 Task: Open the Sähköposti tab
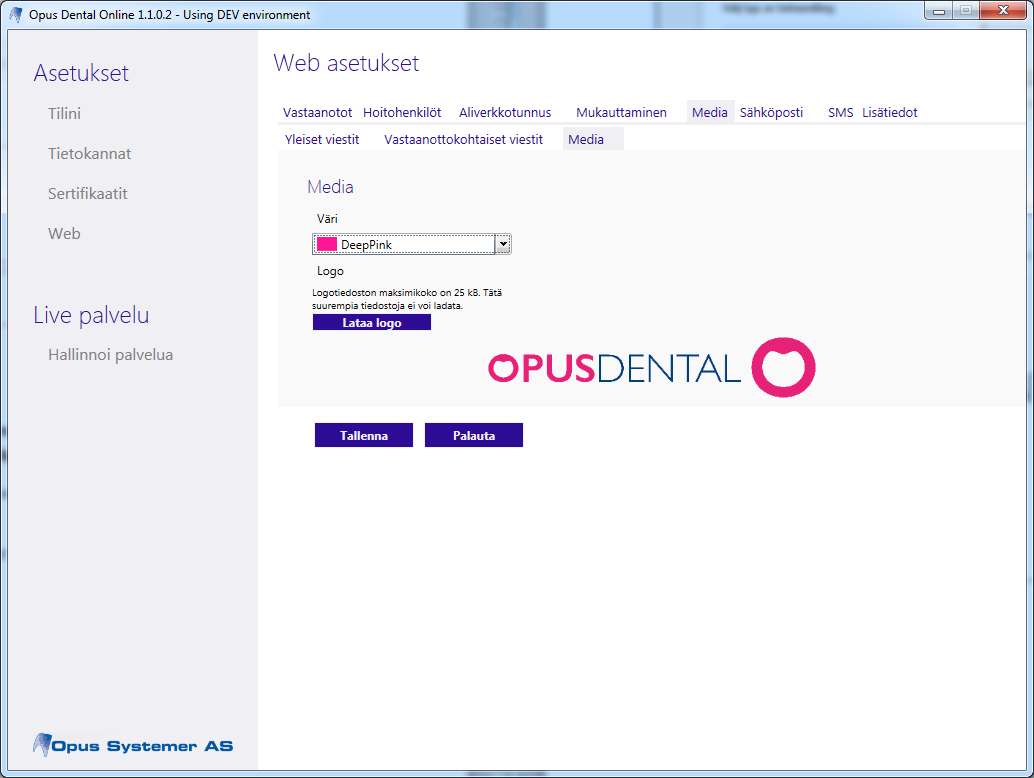771,113
